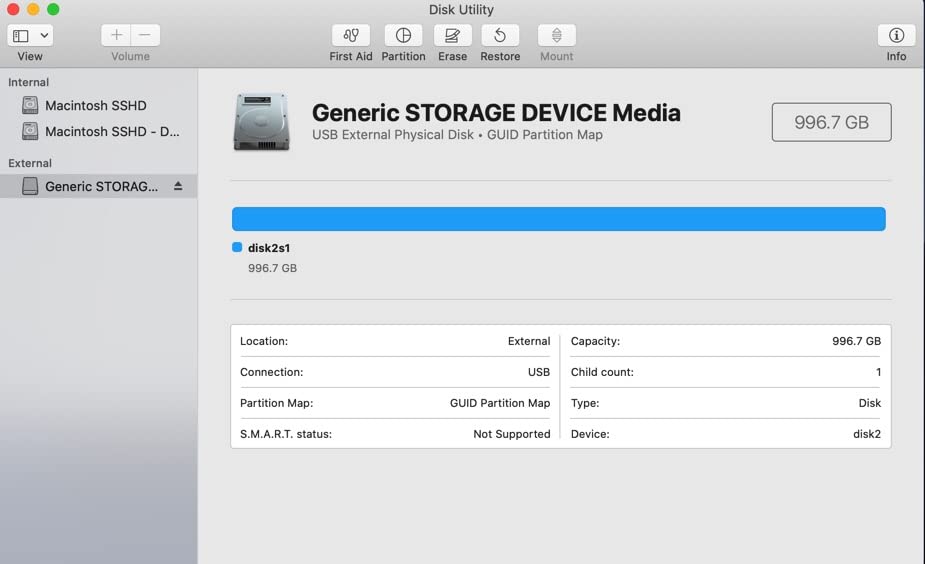Click the Child count: label
The width and height of the screenshot is (925, 564).
pyautogui.click(x=602, y=372)
